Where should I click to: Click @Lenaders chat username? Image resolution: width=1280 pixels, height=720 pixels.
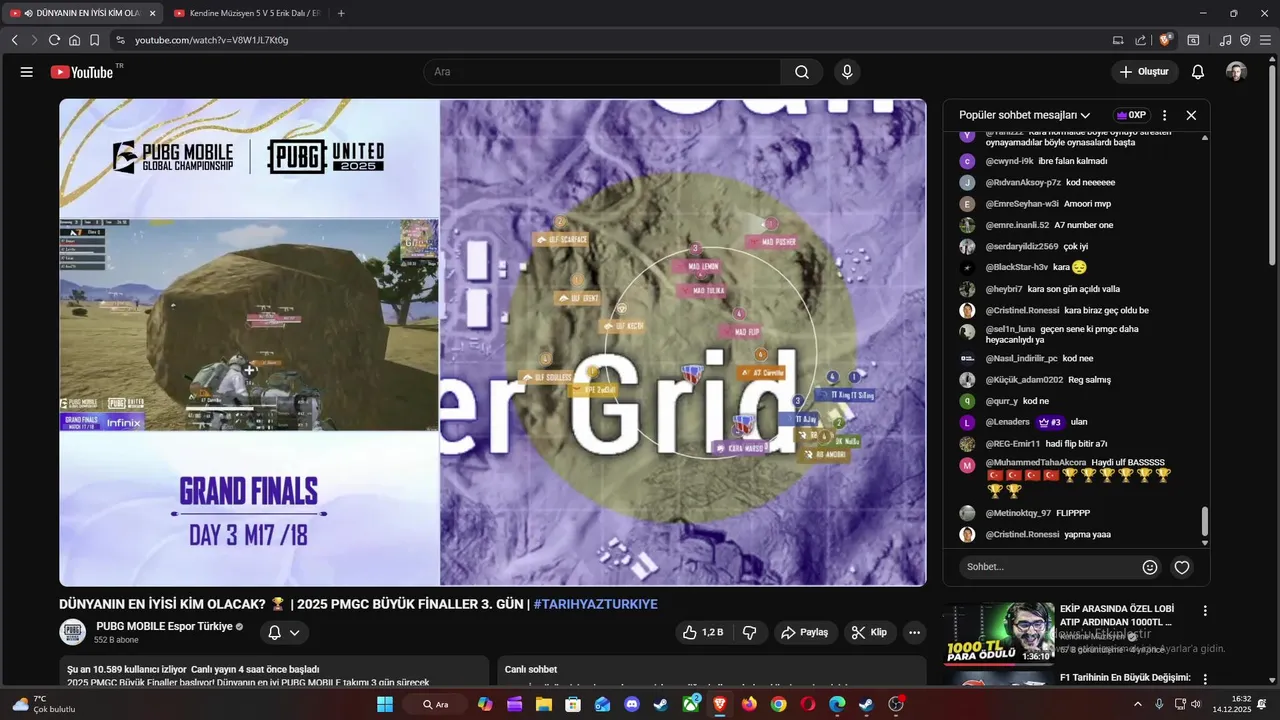pos(1007,422)
